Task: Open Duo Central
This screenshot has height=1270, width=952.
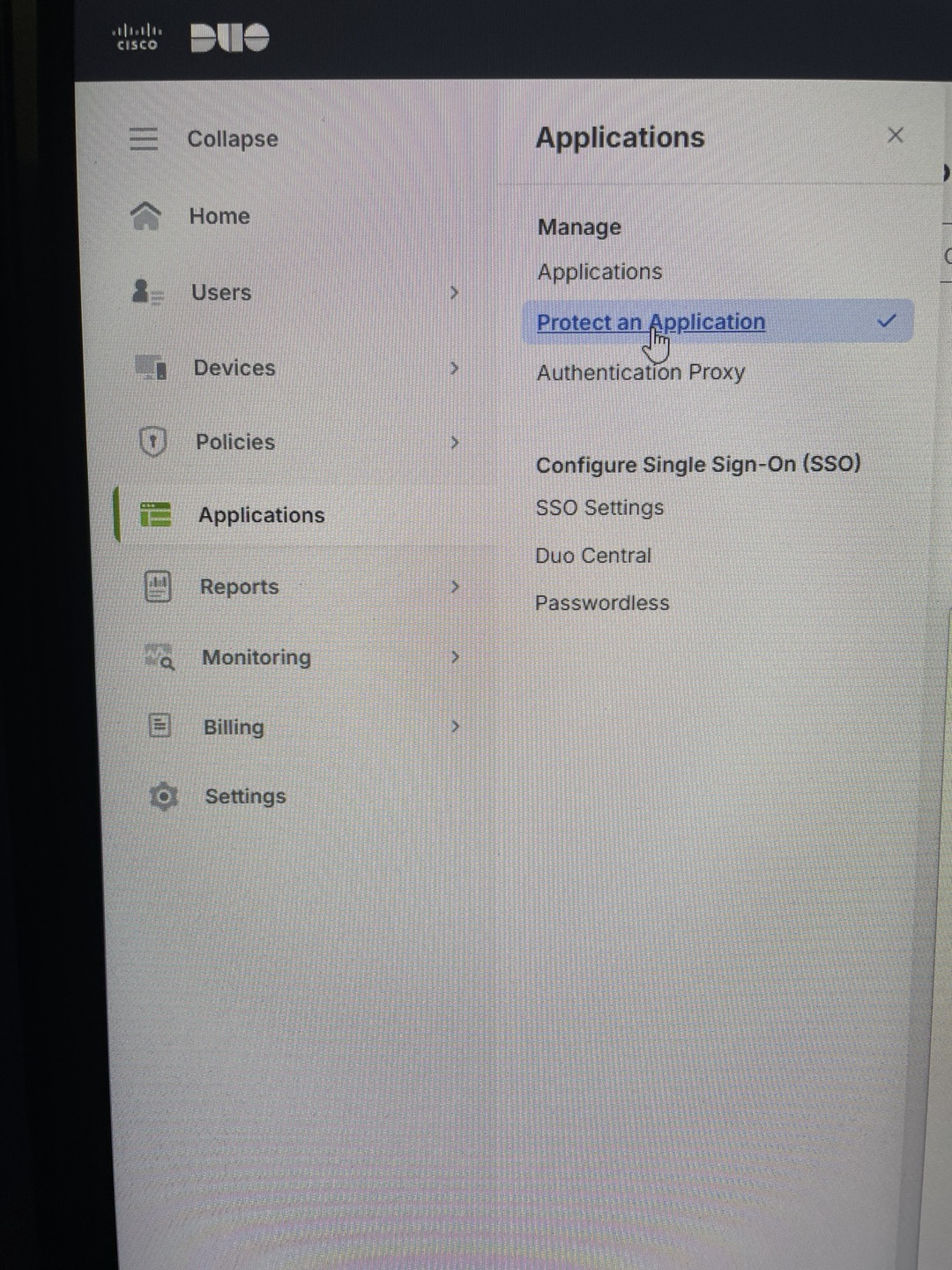Action: 593,556
